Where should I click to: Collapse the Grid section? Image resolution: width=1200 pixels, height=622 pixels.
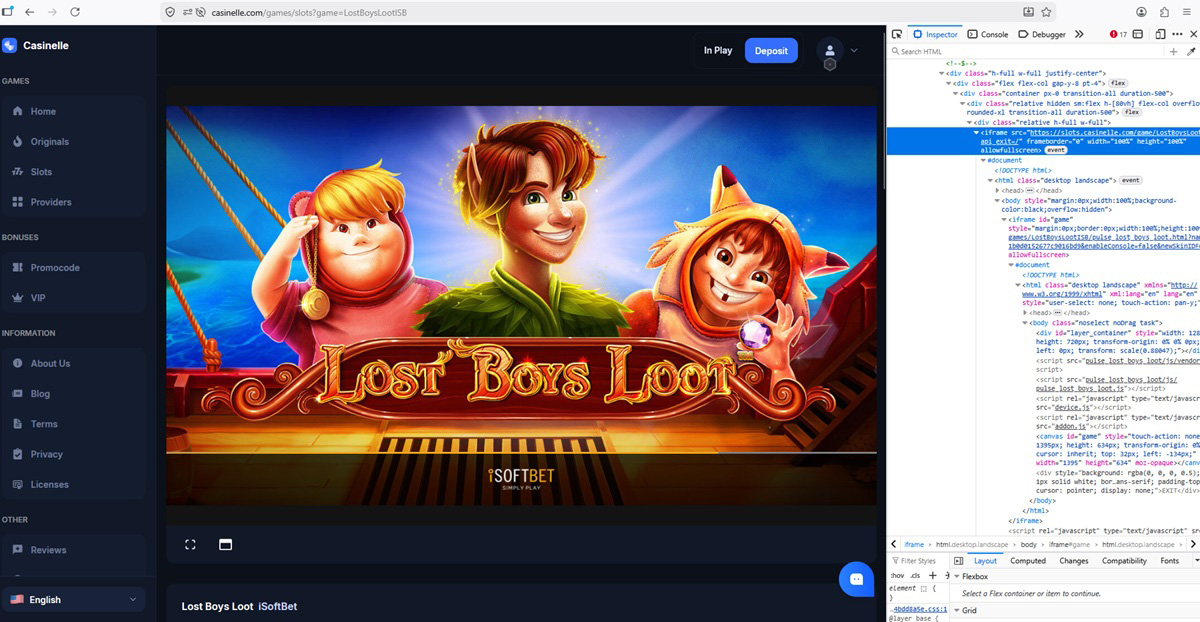click(x=957, y=610)
